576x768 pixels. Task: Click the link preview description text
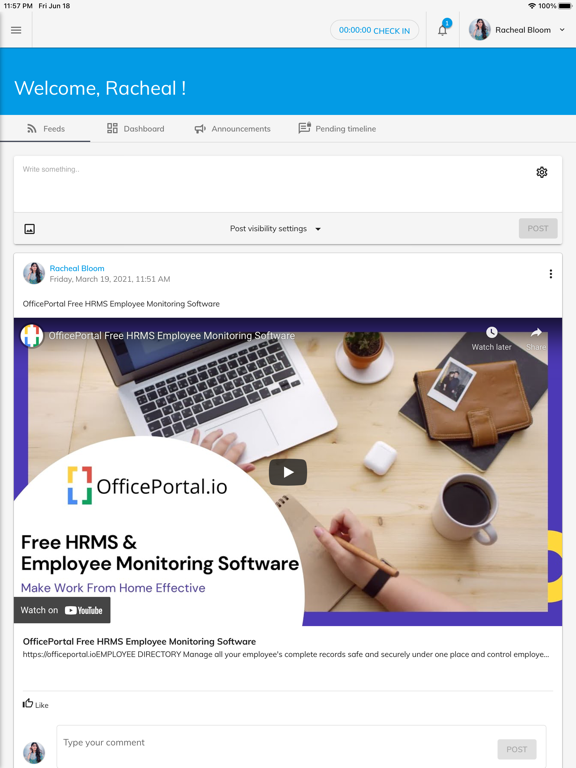(x=286, y=654)
